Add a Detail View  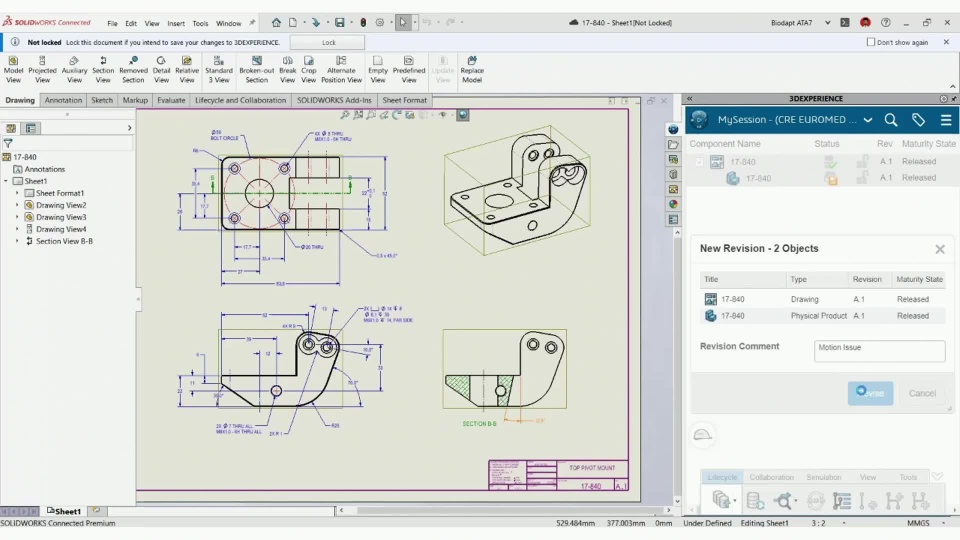click(x=161, y=69)
